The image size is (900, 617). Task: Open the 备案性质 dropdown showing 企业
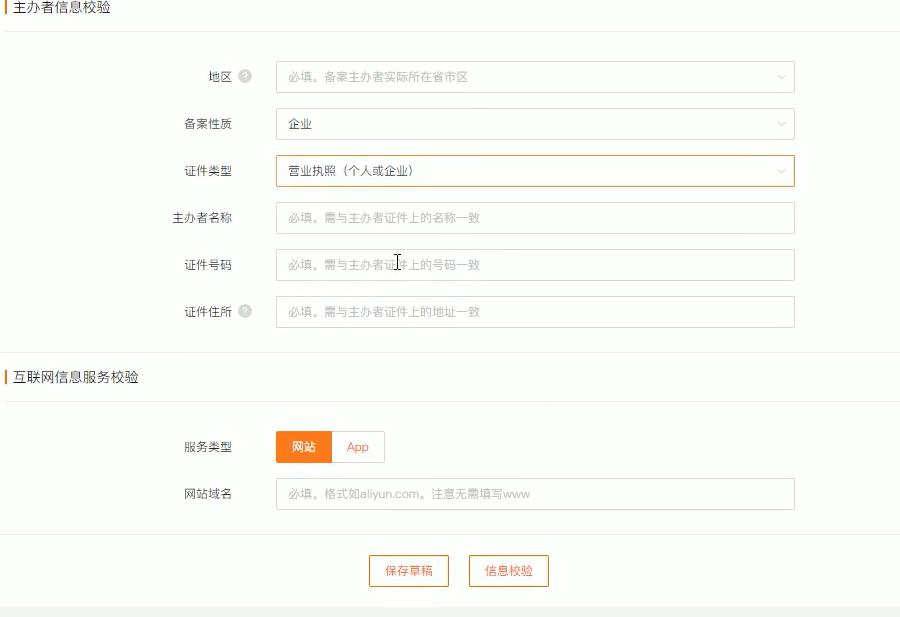pos(535,124)
